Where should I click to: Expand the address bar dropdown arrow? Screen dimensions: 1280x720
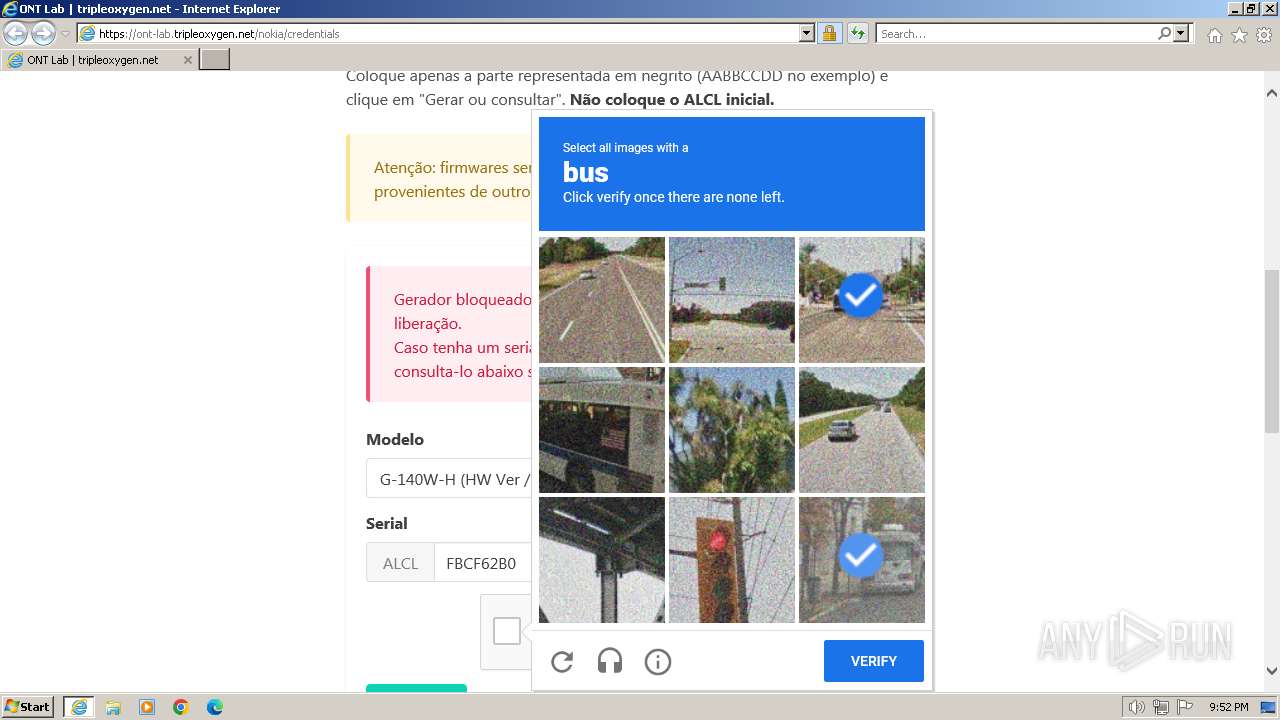click(x=807, y=33)
